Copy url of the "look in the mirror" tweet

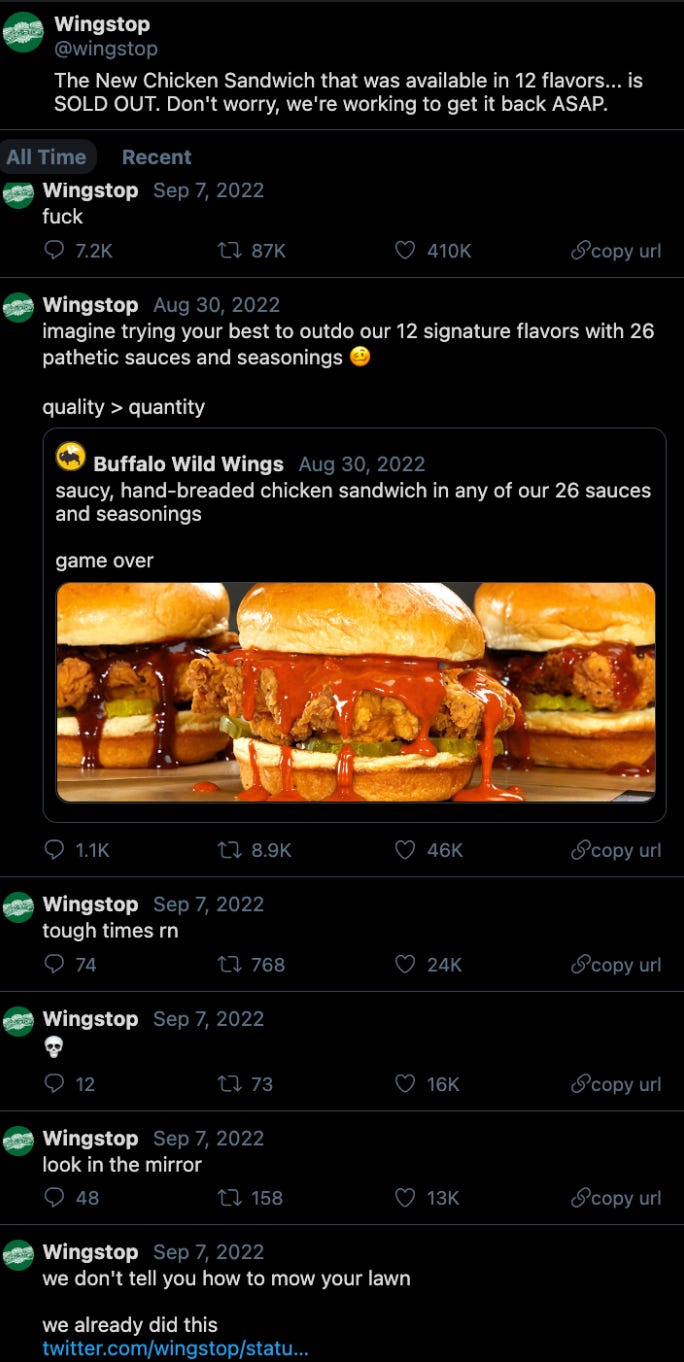tap(615, 1198)
